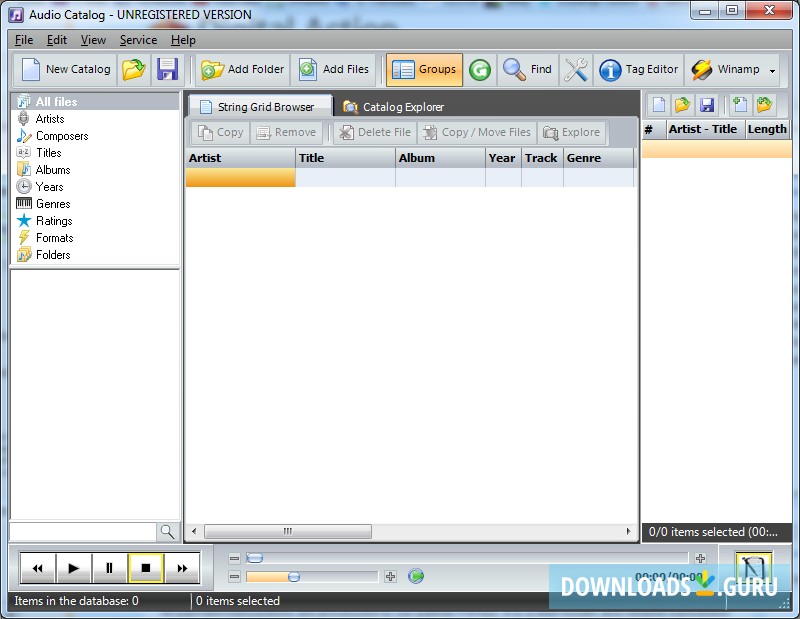Save catalog with the floppy disk icon

(167, 69)
